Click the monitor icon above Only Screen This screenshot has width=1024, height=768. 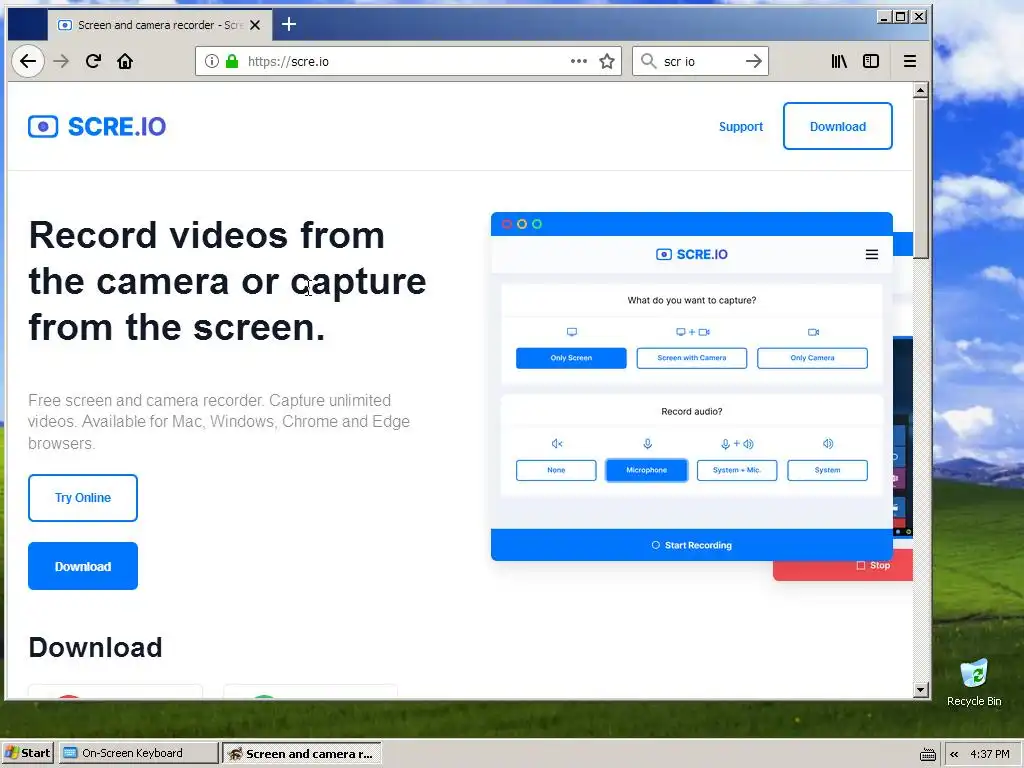tap(572, 332)
